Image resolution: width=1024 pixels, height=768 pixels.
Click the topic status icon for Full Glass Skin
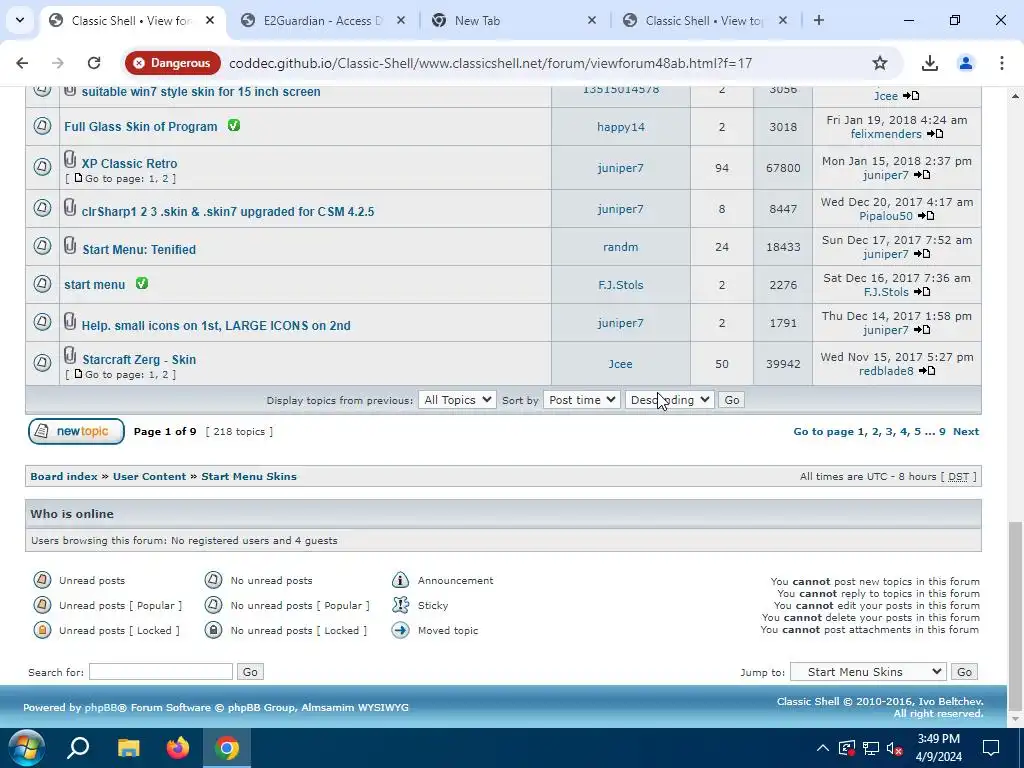pyautogui.click(x=42, y=125)
